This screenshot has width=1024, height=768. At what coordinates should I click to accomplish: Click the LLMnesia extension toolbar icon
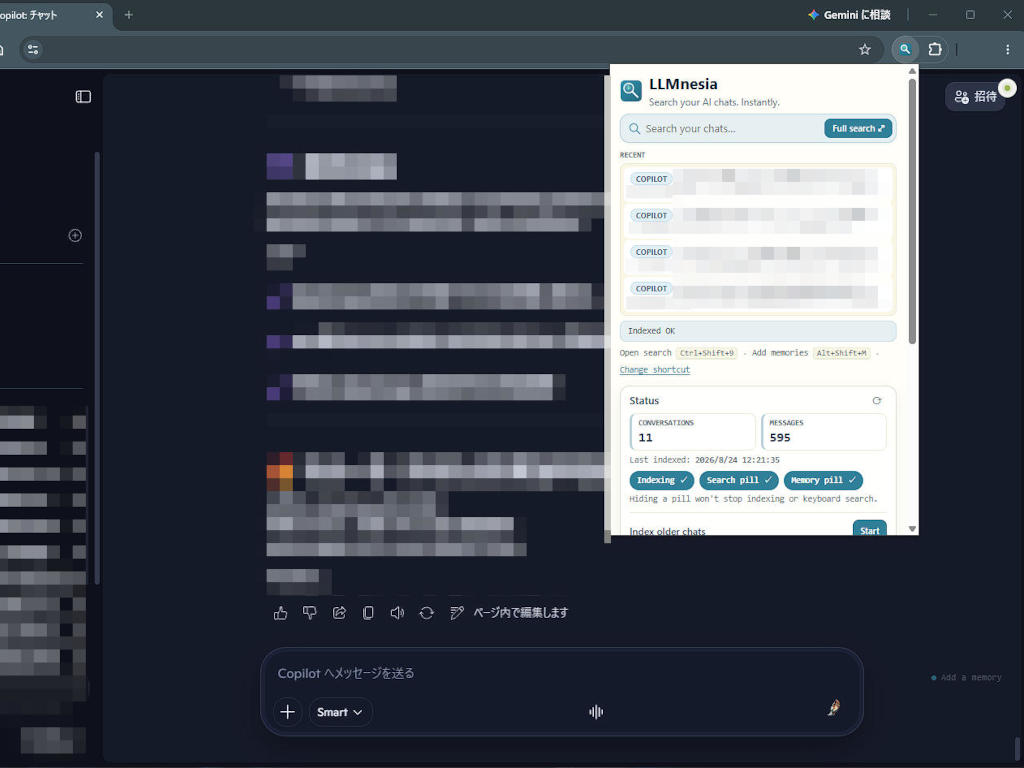point(904,49)
